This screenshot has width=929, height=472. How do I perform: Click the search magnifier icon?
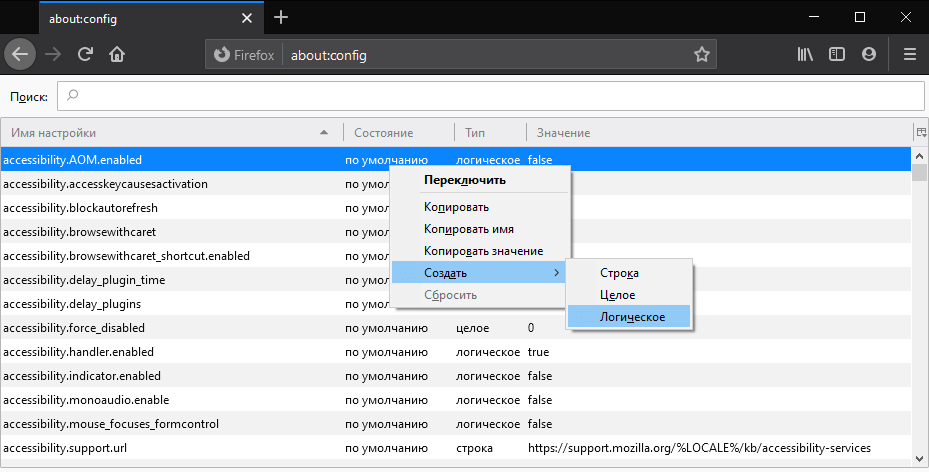click(72, 95)
